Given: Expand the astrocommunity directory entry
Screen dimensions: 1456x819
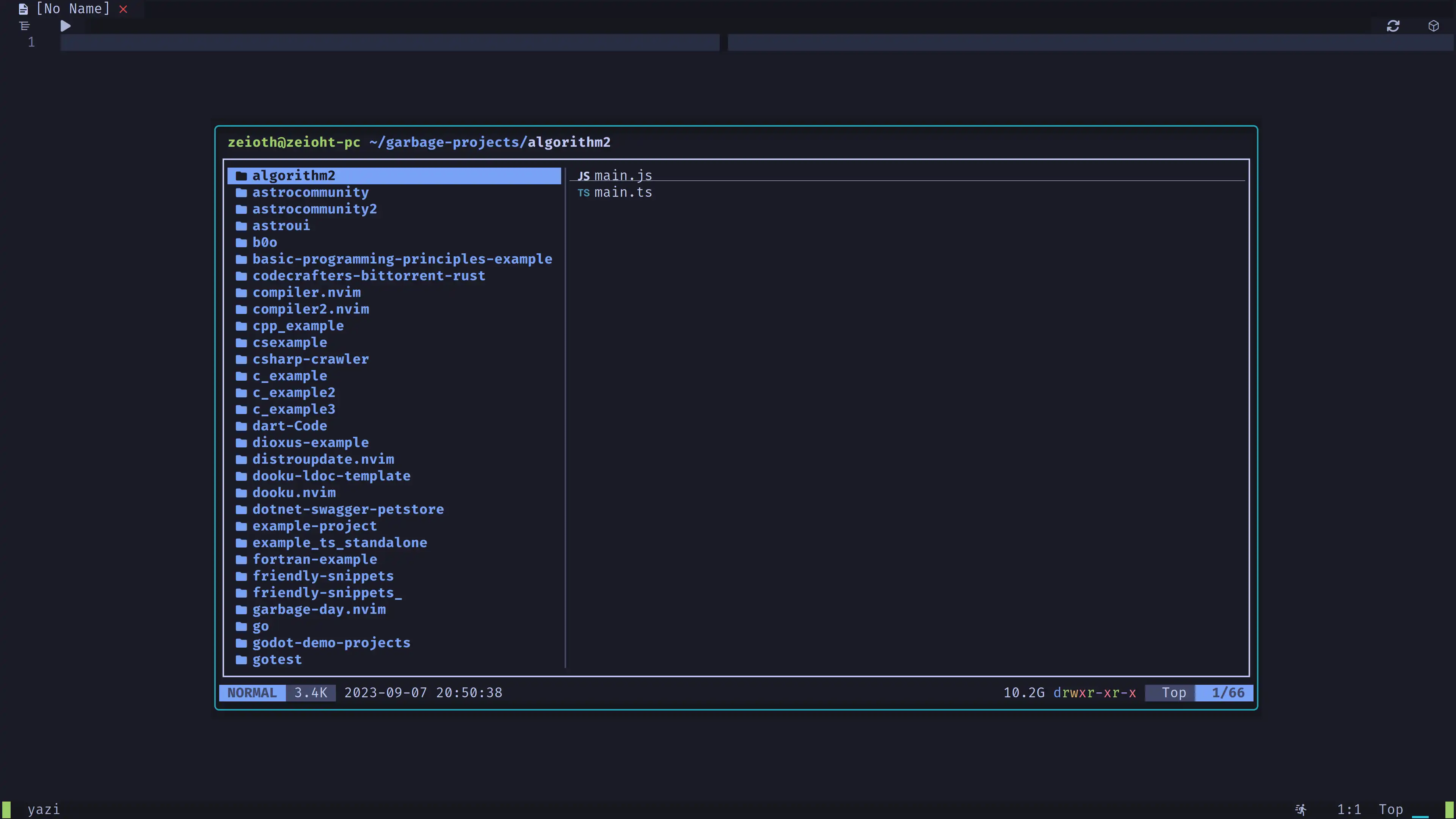Looking at the screenshot, I should (x=310, y=192).
